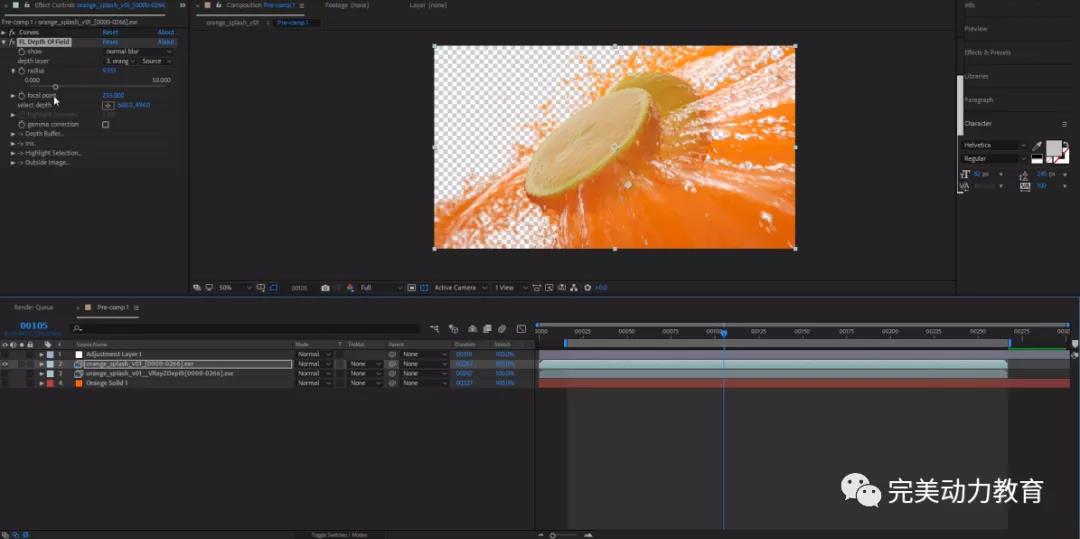Click the radius stopwatch icon
Viewport: 1080px width, 539px height.
click(21, 71)
